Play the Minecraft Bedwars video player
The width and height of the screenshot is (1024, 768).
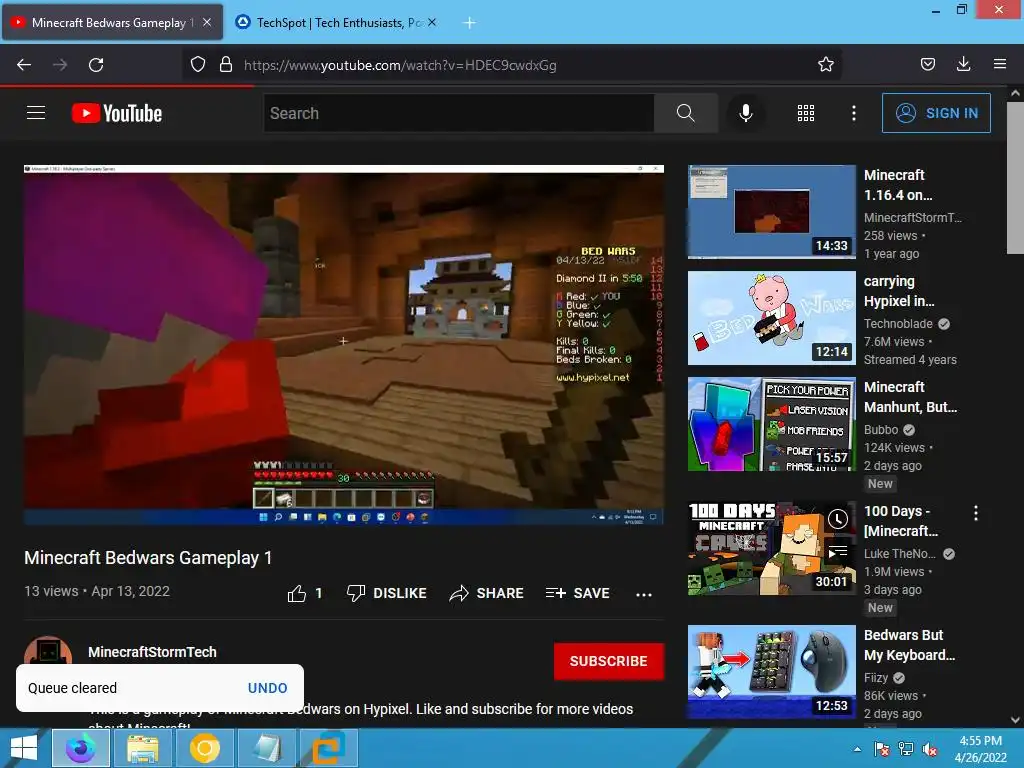344,344
